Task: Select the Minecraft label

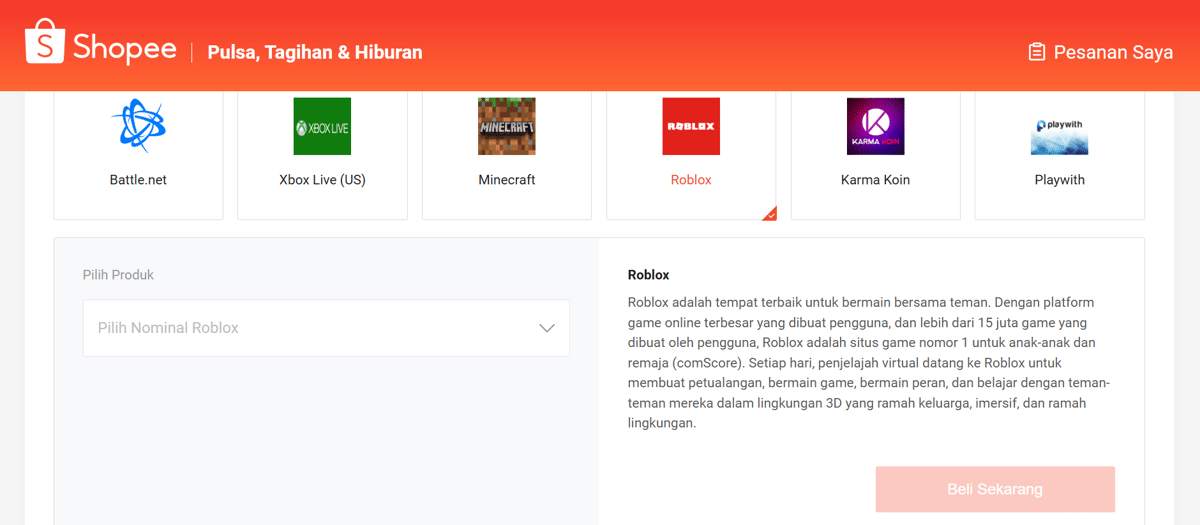Action: click(x=506, y=180)
